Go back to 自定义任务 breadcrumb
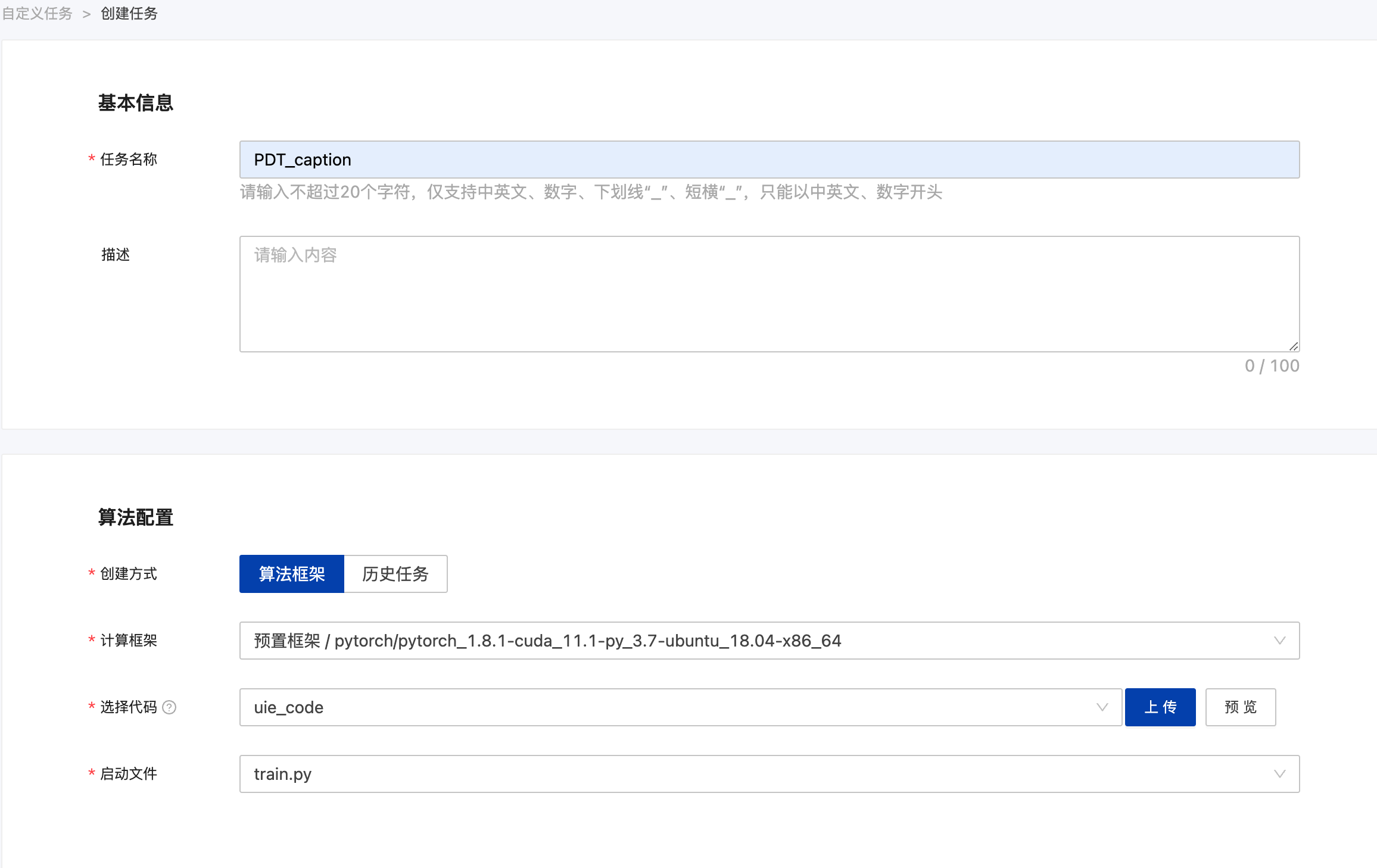Viewport: 1377px width, 868px height. point(37,14)
